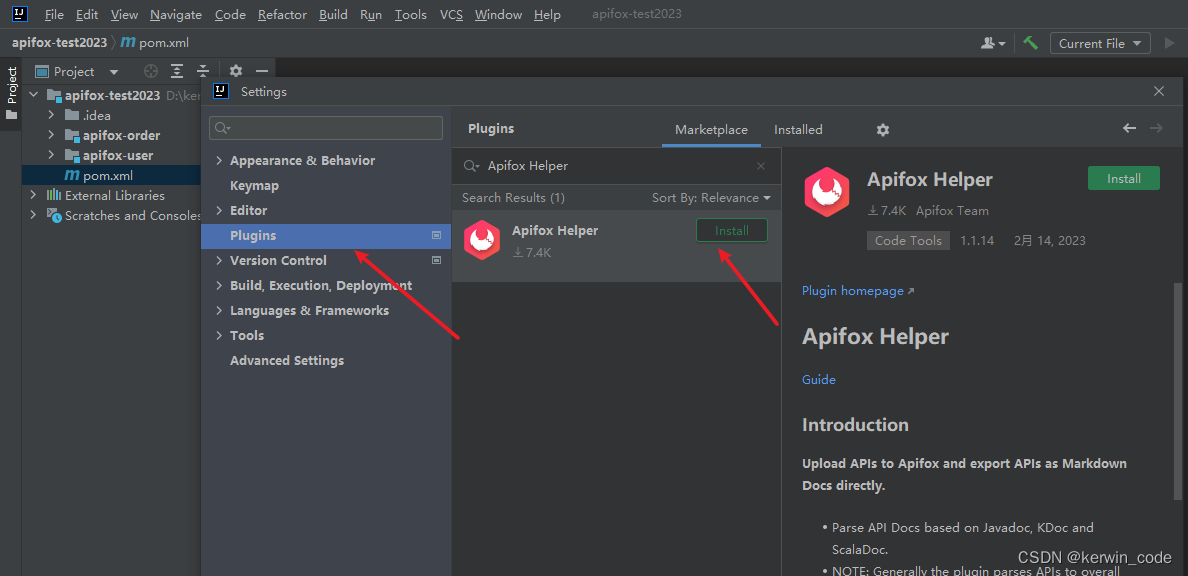Click the plugin description scrollbar
The height and width of the screenshot is (576, 1188).
(x=1177, y=390)
